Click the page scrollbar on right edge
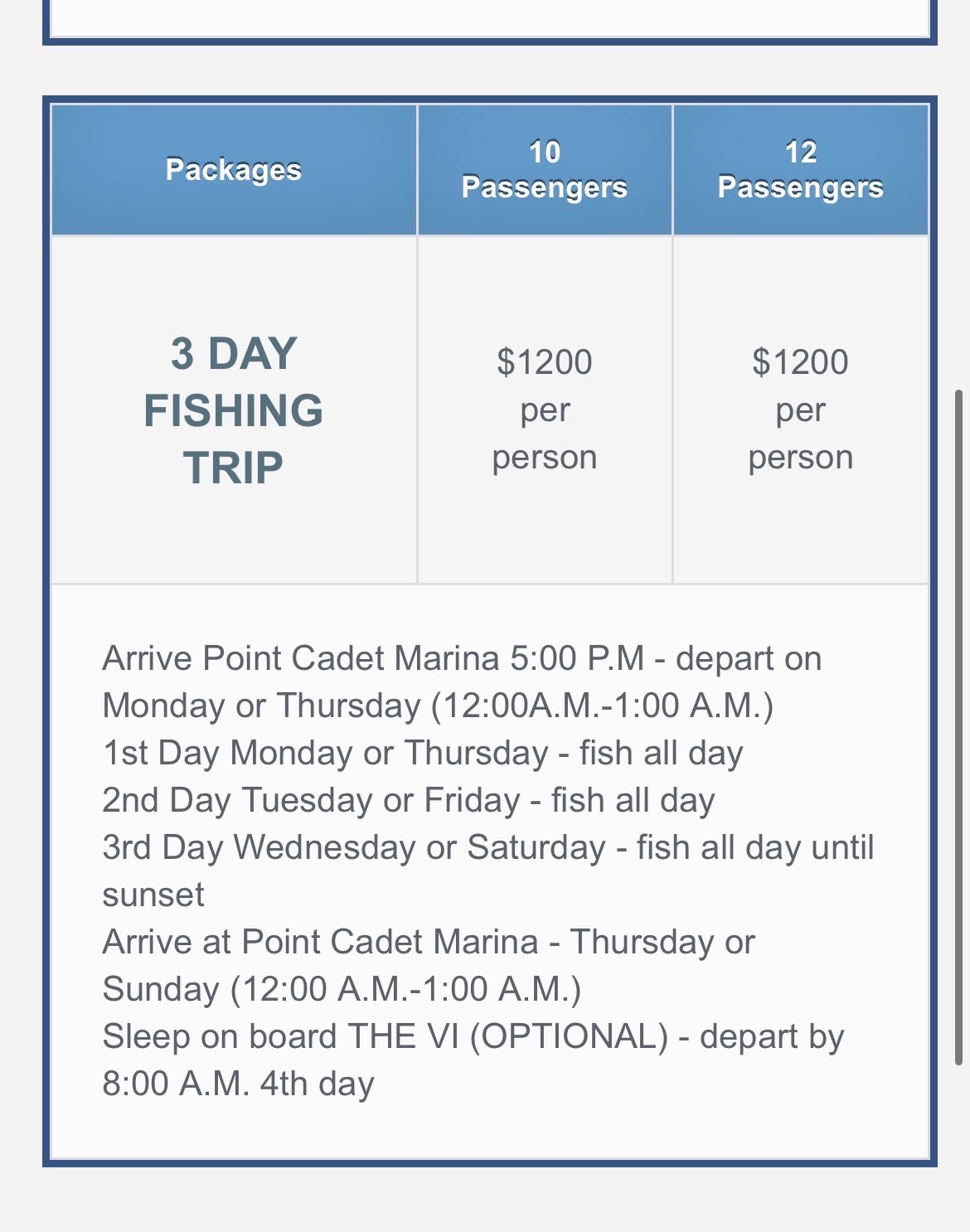The image size is (970, 1232). [x=958, y=725]
